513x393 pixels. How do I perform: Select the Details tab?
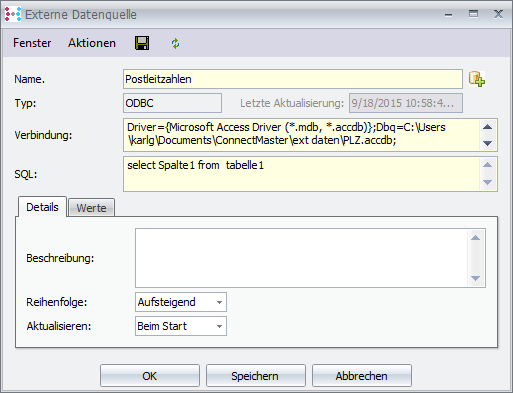42,207
